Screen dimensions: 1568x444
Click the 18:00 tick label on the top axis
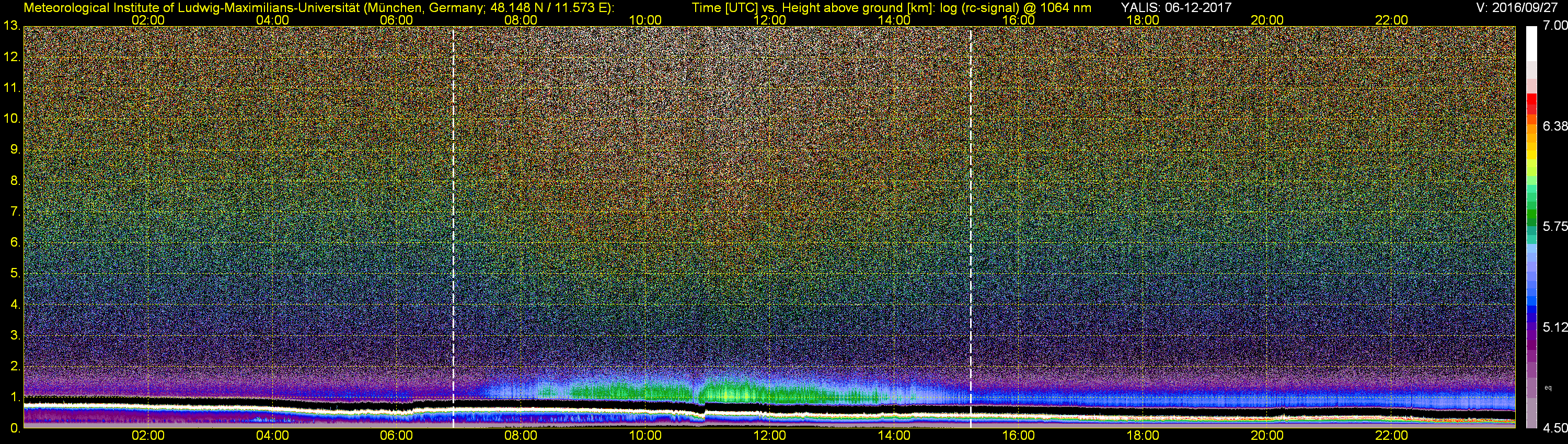[1143, 20]
